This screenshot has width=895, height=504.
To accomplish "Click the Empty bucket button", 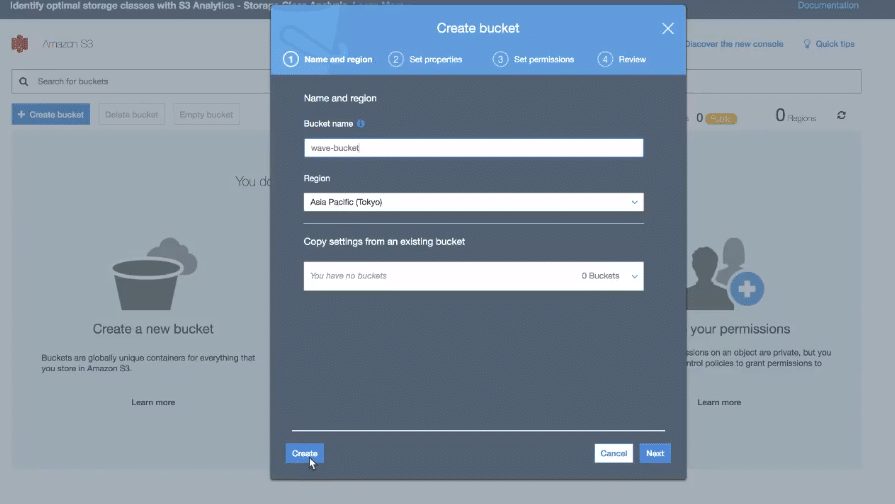I will click(x=206, y=114).
